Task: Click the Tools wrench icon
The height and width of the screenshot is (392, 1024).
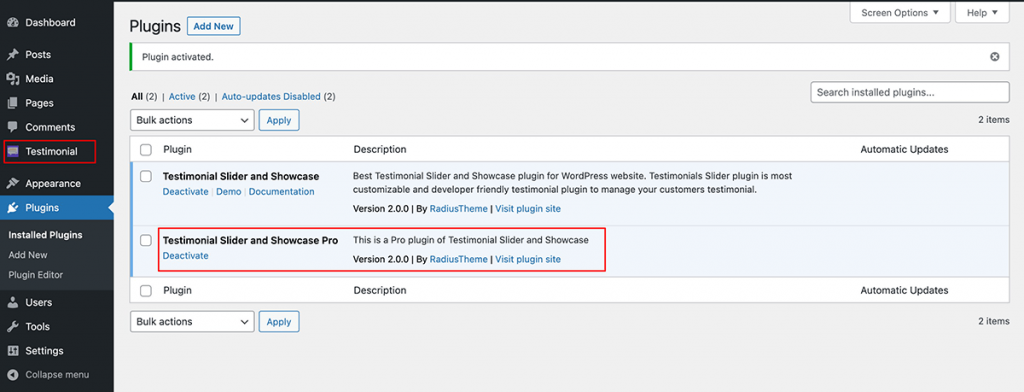Action: (13, 327)
